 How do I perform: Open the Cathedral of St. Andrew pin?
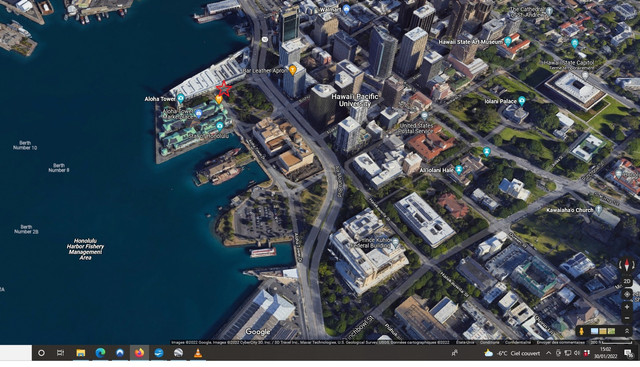(x=549, y=11)
